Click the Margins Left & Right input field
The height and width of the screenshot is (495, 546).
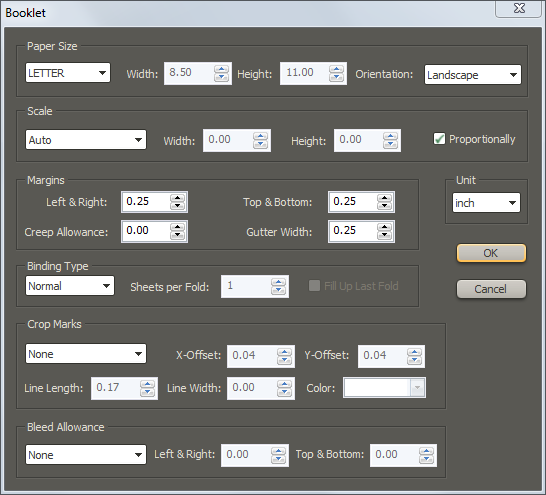point(146,202)
